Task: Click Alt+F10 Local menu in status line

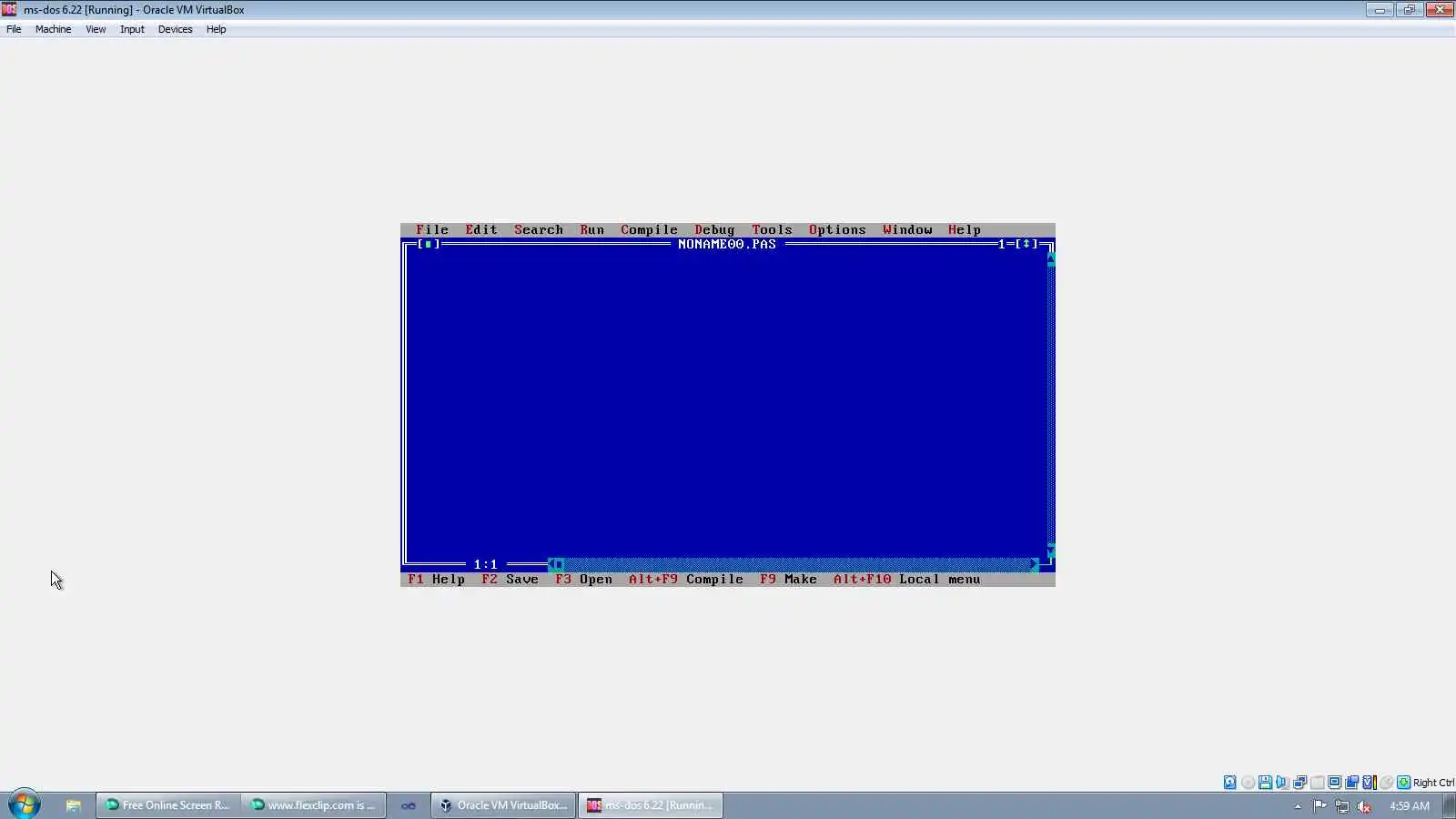Action: point(907,579)
